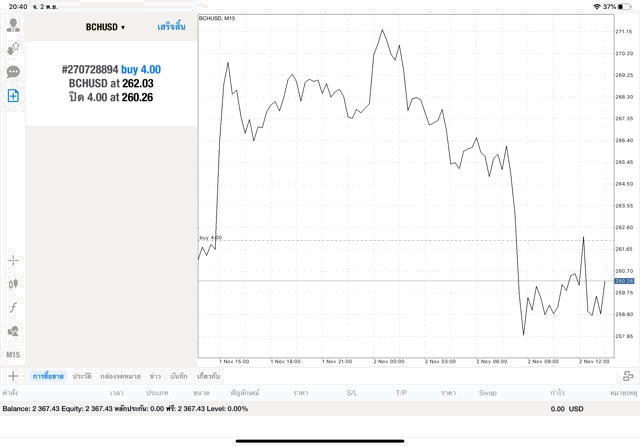Open the M15 timeframe selector
The image size is (640, 447).
(x=13, y=354)
